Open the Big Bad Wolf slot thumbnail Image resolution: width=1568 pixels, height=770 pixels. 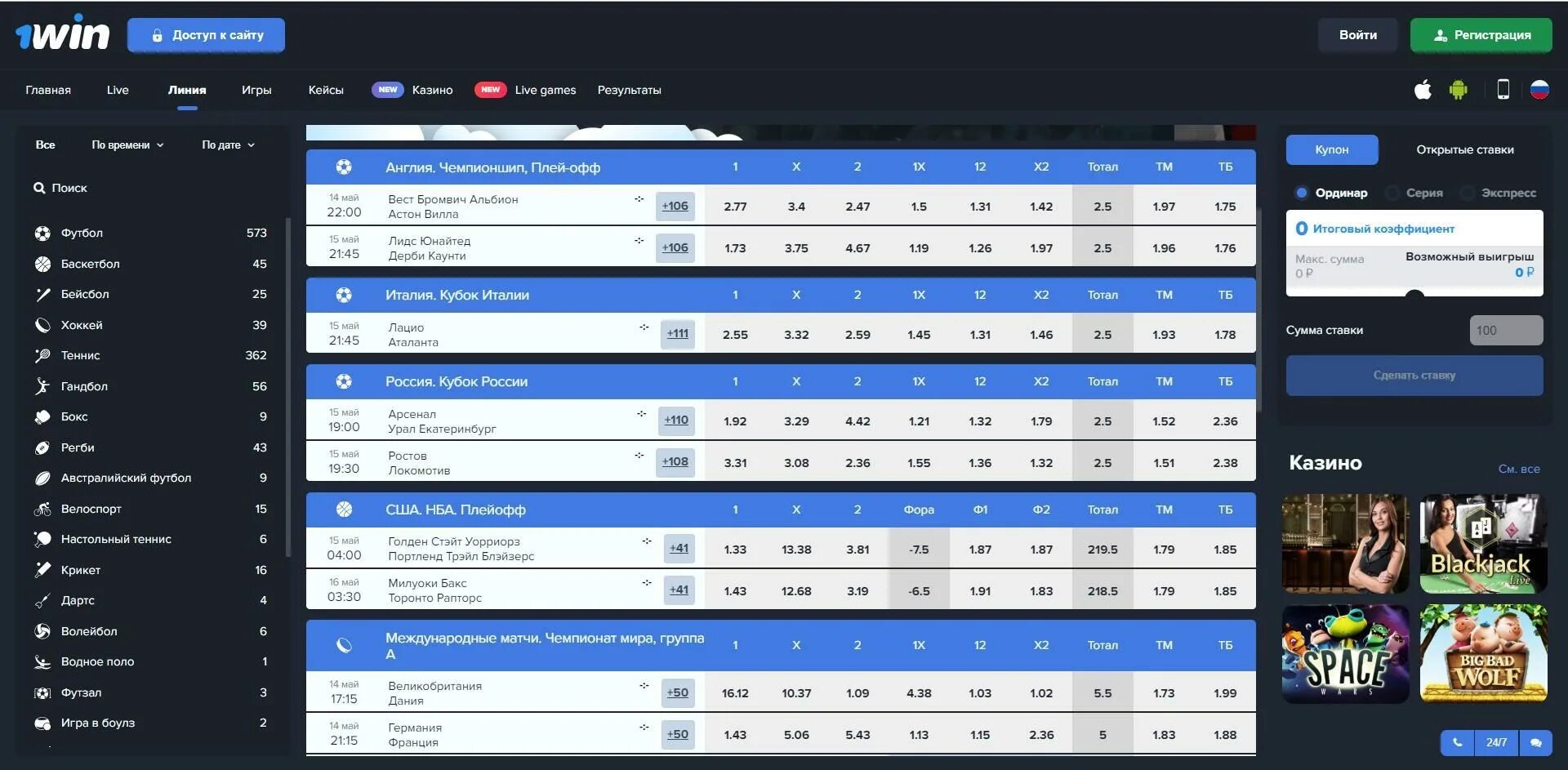tap(1483, 654)
